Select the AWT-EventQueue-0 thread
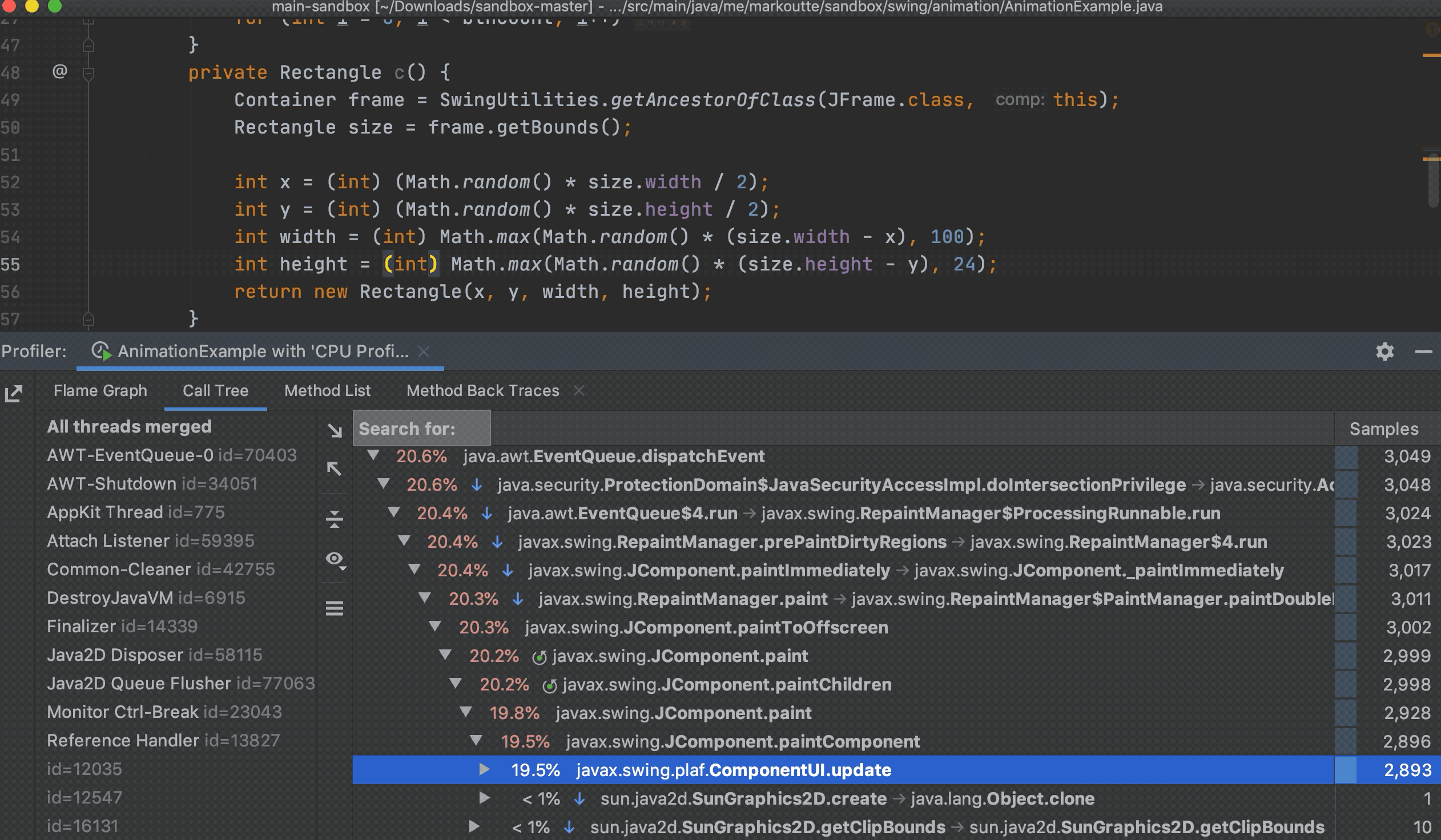1441x840 pixels. pos(171,455)
